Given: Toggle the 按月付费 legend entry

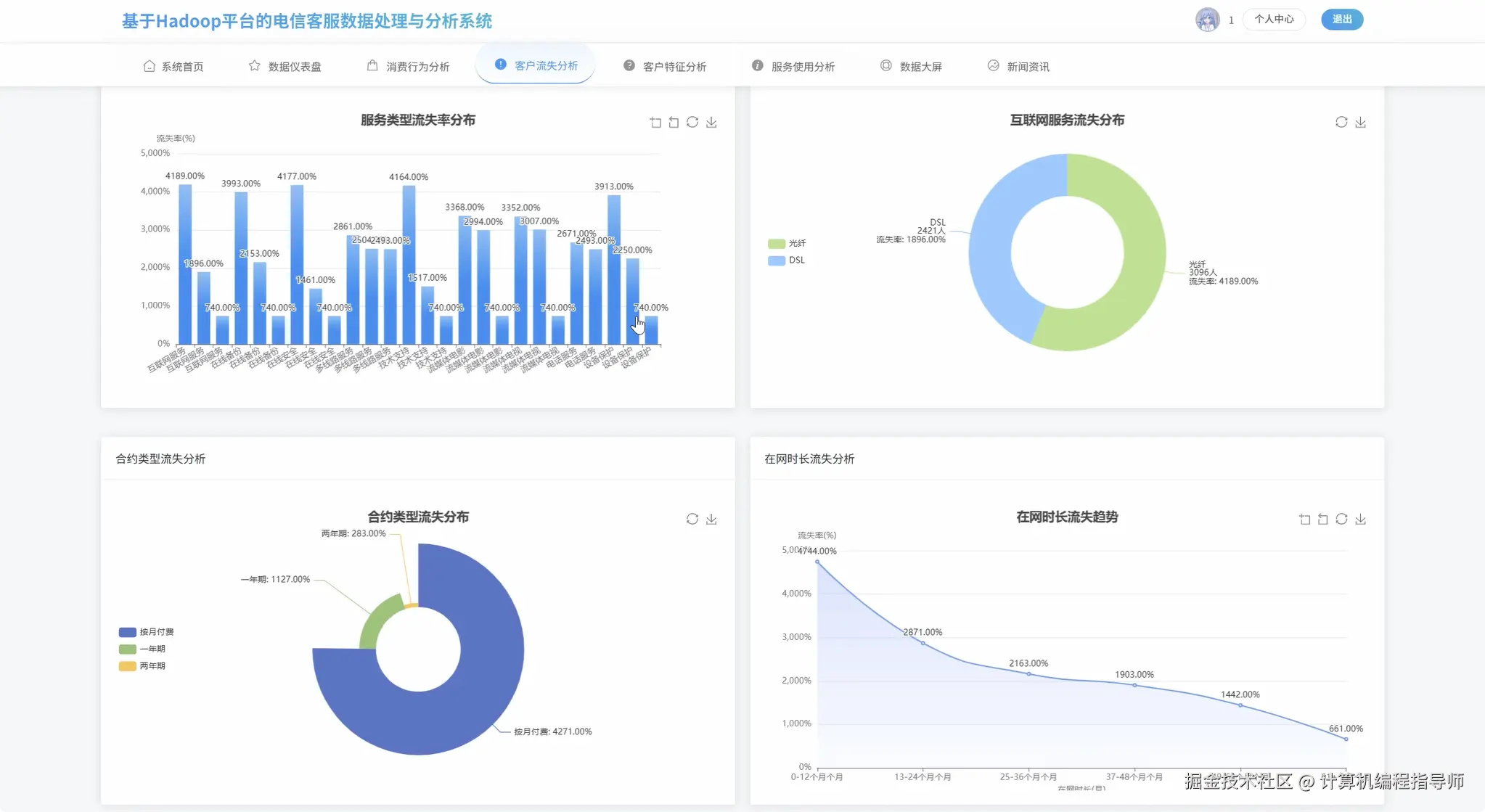Looking at the screenshot, I should tap(147, 632).
